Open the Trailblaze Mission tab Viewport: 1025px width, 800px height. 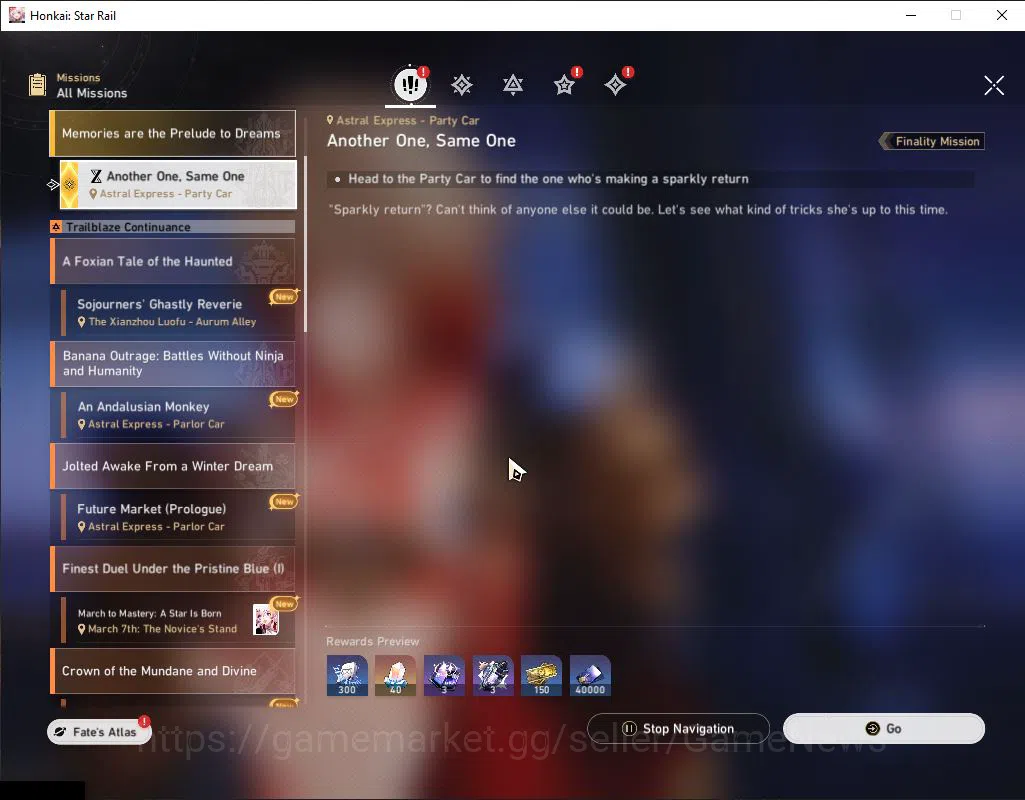pyautogui.click(x=462, y=85)
